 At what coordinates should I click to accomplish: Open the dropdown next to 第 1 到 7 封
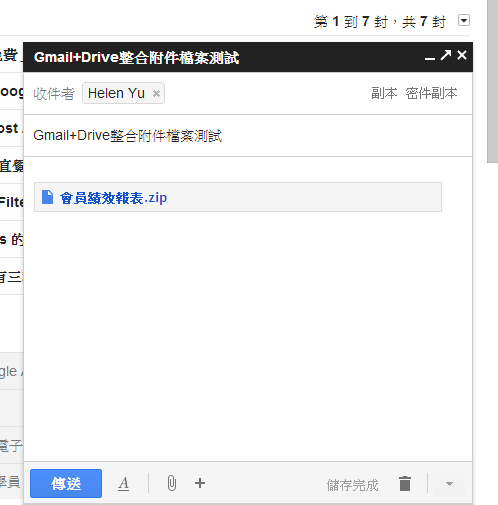(464, 20)
